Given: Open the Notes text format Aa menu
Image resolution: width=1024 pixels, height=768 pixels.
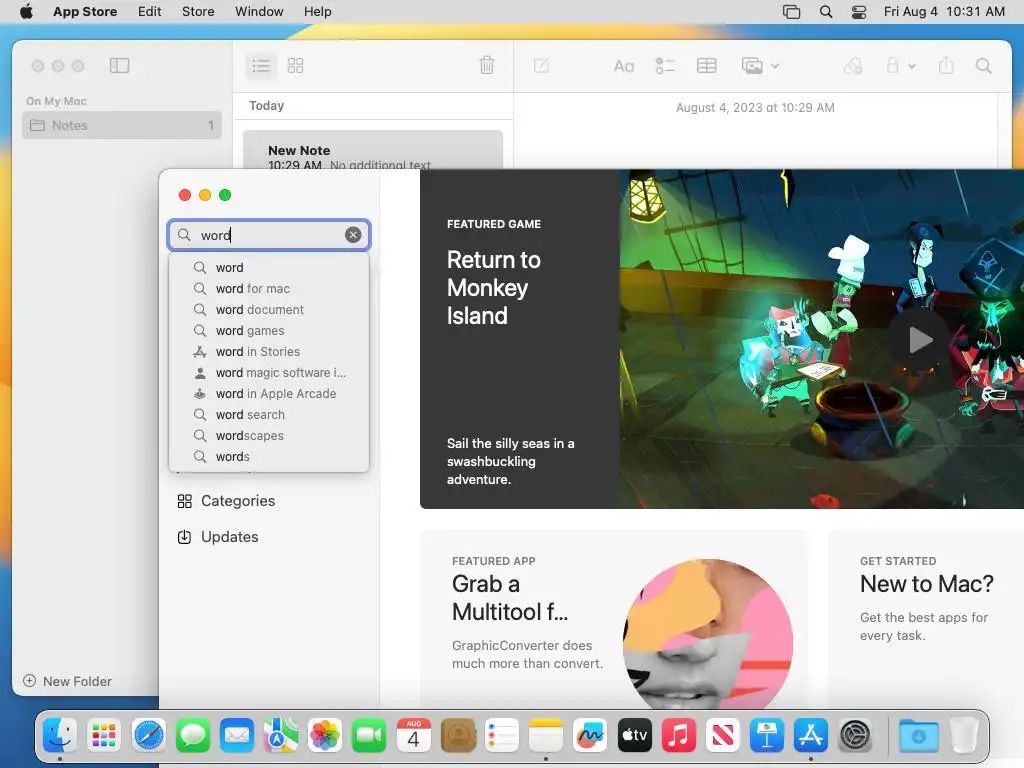Looking at the screenshot, I should pyautogui.click(x=624, y=66).
